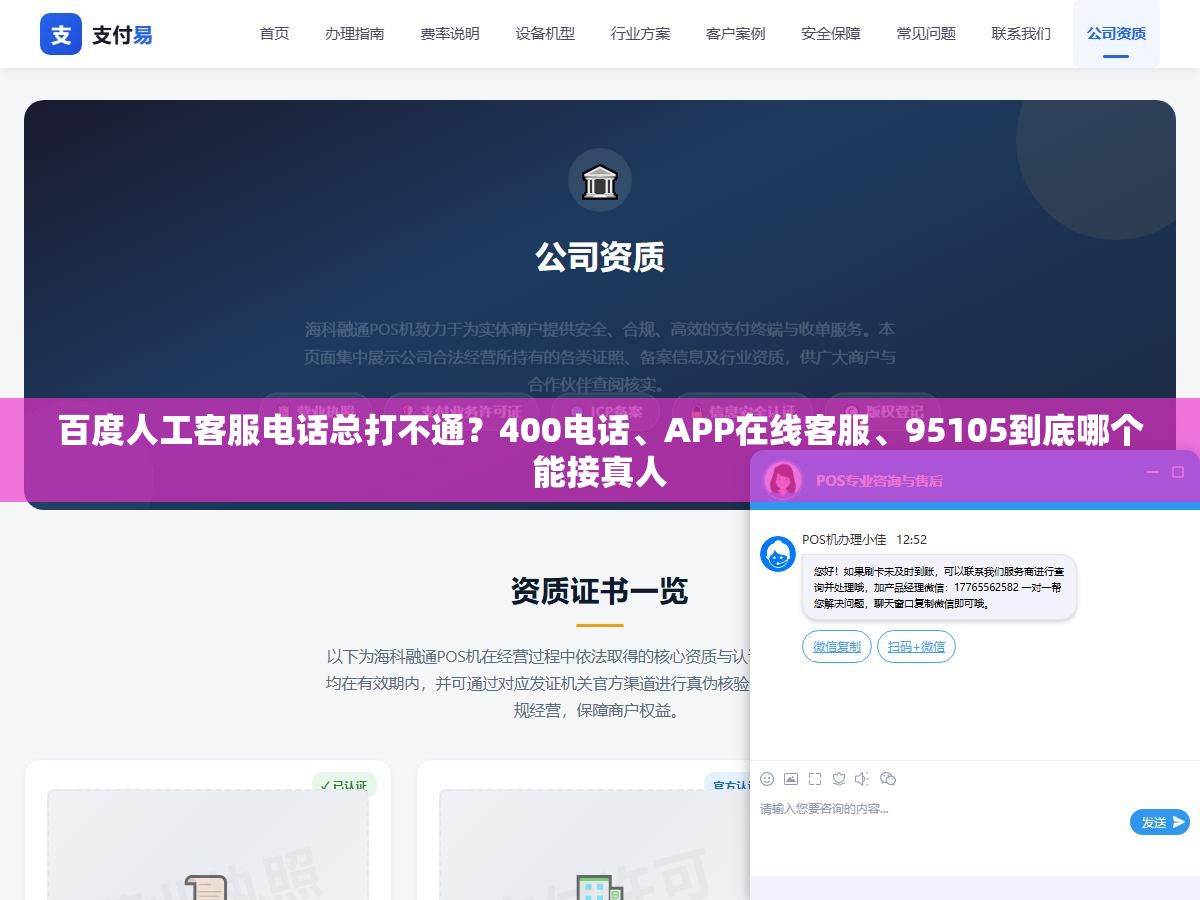Open the emoji picker in the chat
Viewport: 1200px width, 900px height.
click(767, 779)
